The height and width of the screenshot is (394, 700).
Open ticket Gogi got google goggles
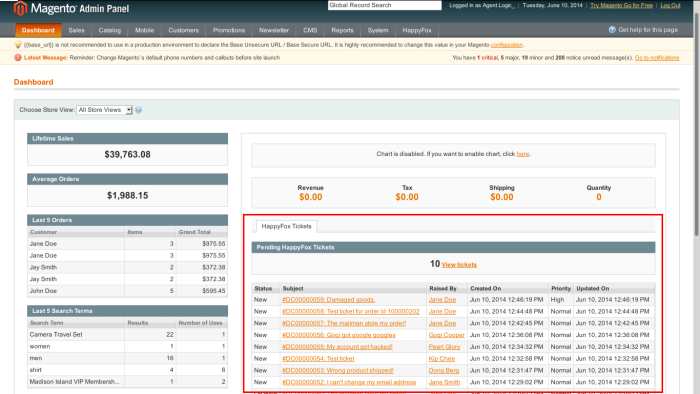338,335
